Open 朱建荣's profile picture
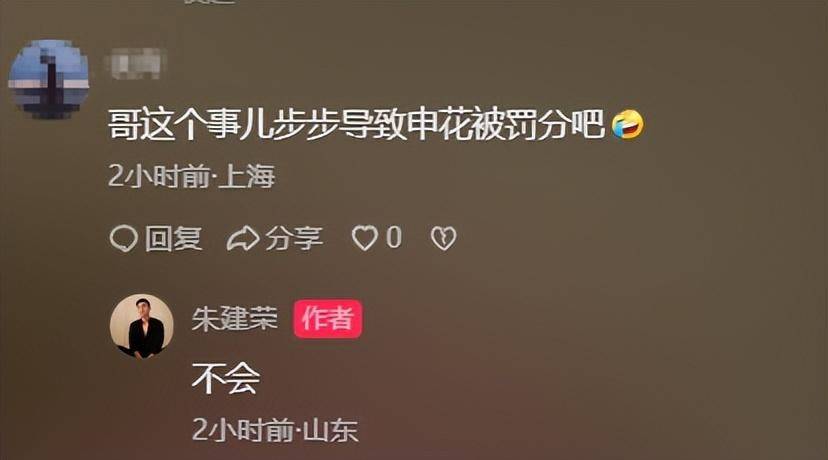 pyautogui.click(x=142, y=326)
